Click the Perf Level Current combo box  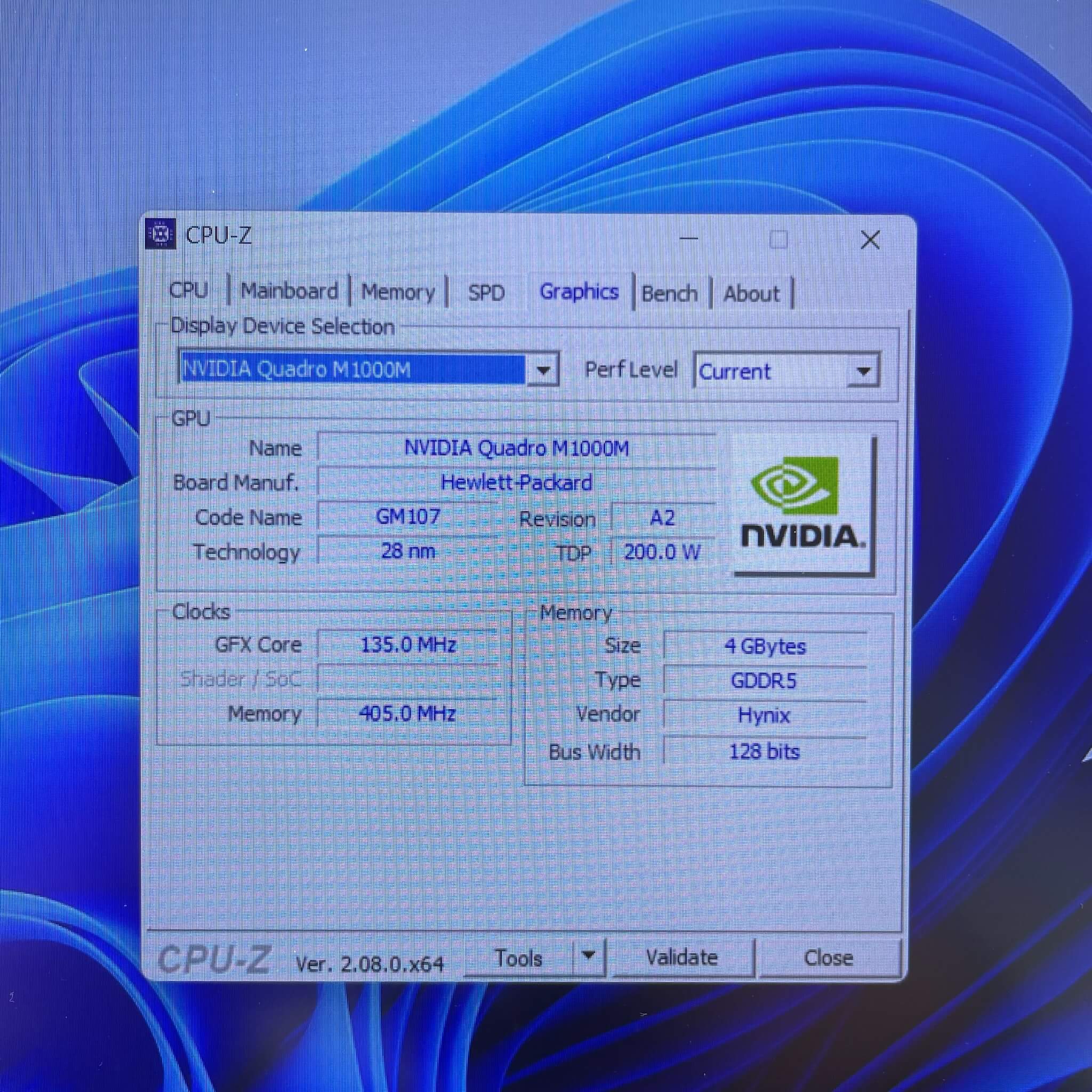(x=786, y=371)
